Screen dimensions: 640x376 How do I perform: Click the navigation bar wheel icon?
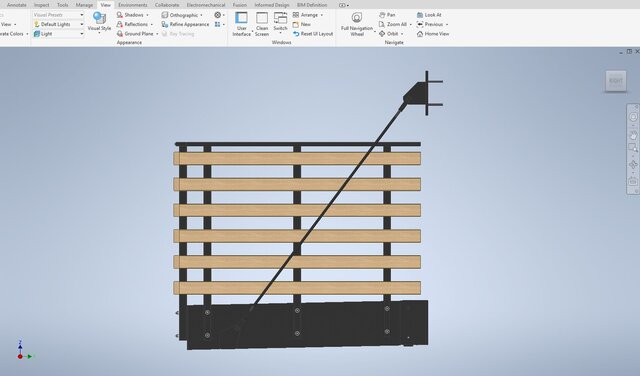[x=633, y=117]
